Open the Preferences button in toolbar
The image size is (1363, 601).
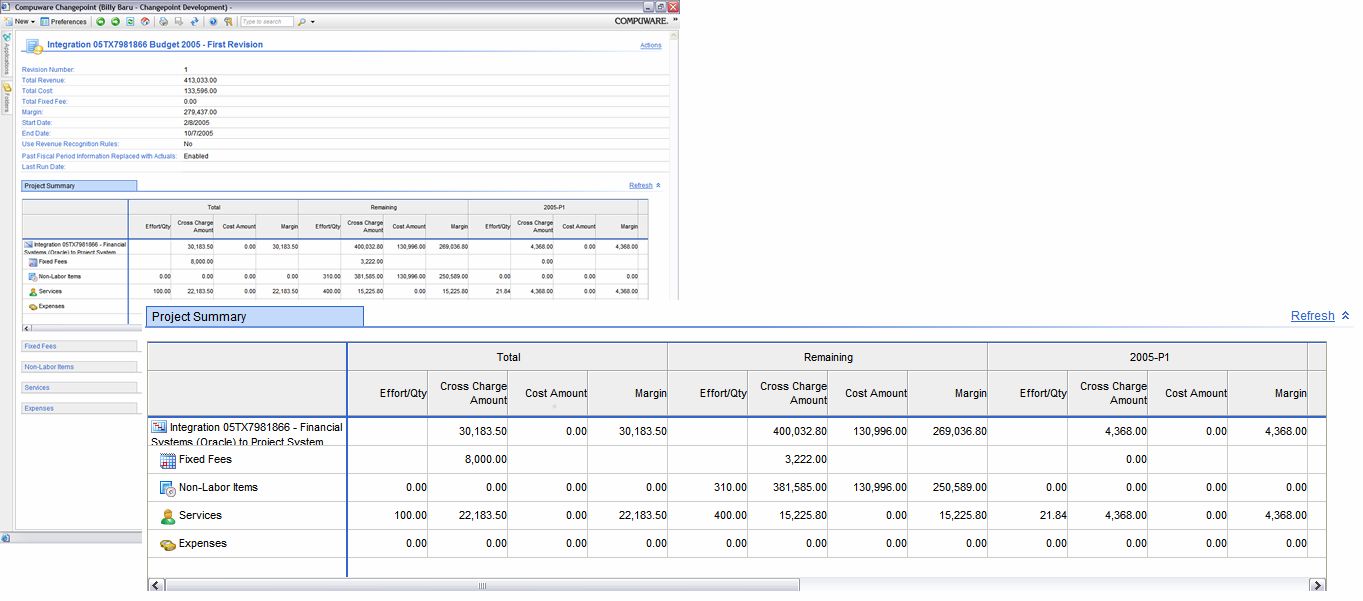[x=63, y=21]
